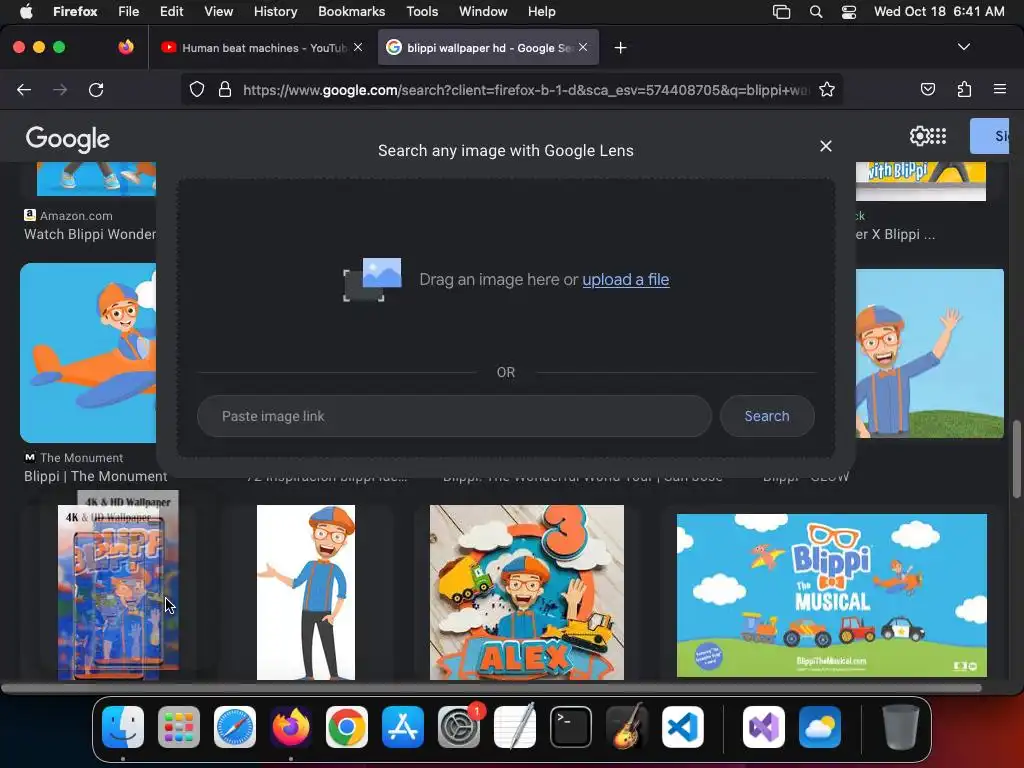Click the date and time clock
Image resolution: width=1024 pixels, height=768 pixels.
tap(939, 11)
